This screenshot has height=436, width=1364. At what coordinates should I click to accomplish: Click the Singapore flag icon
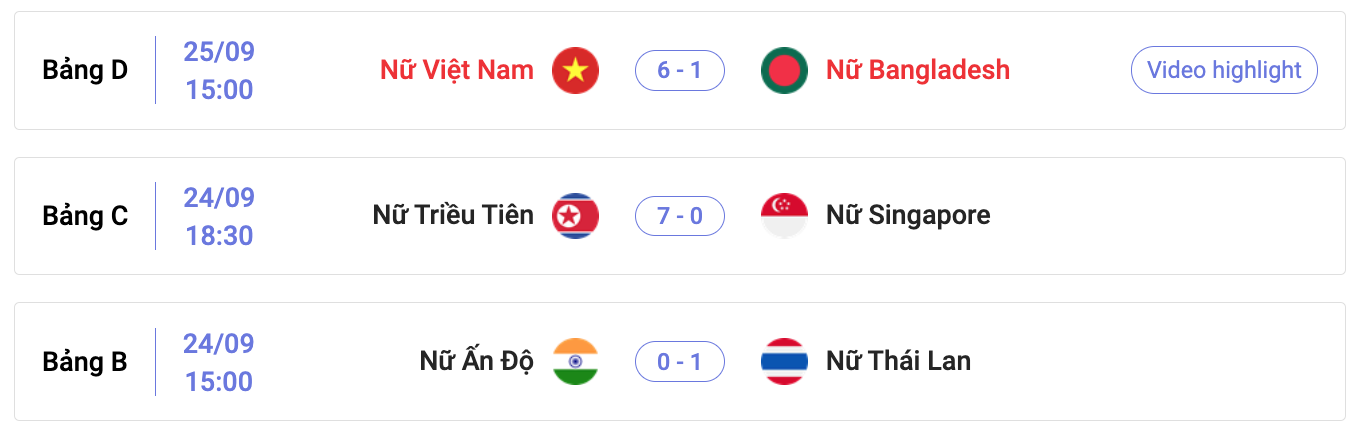(x=784, y=216)
